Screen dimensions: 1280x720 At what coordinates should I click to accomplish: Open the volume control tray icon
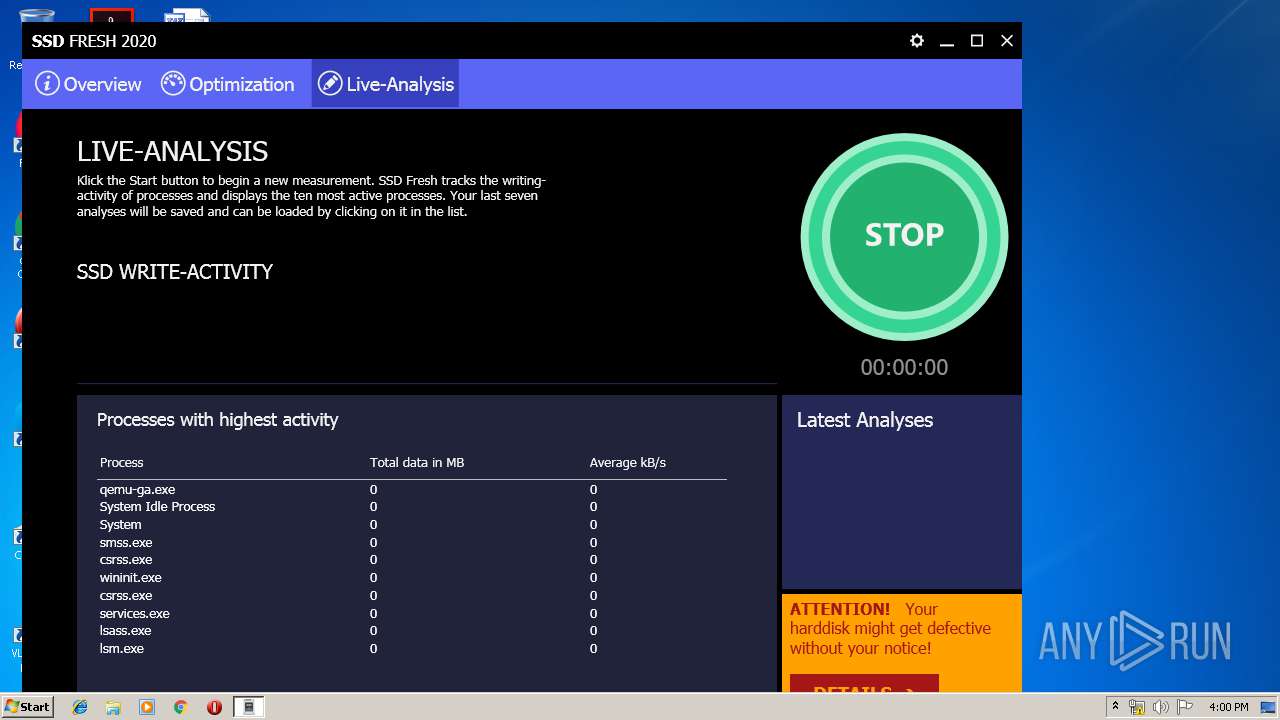pyautogui.click(x=1160, y=707)
